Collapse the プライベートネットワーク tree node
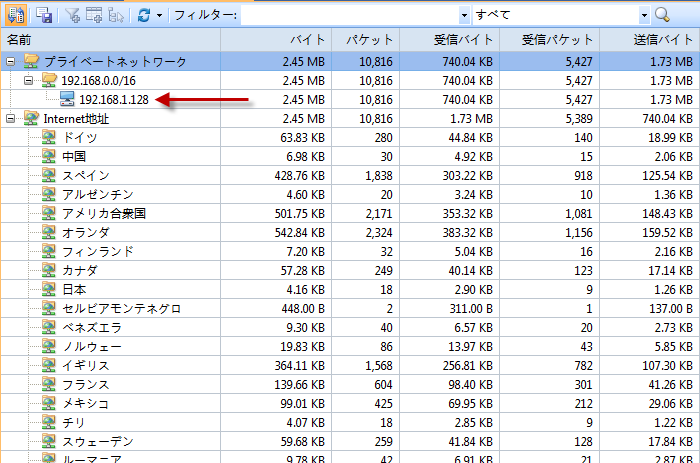Viewport: 700px width, 463px height. (x=11, y=61)
